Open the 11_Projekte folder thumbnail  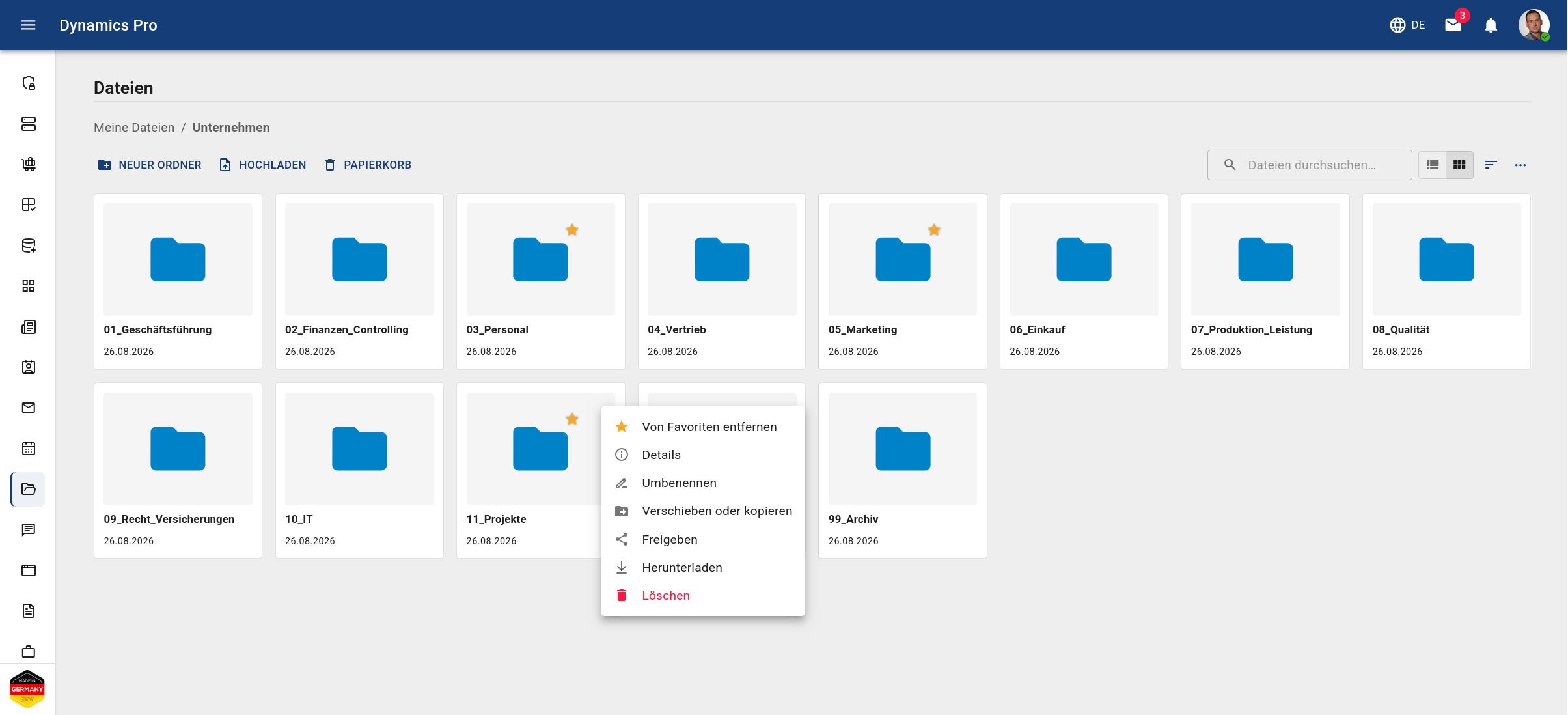pyautogui.click(x=540, y=449)
